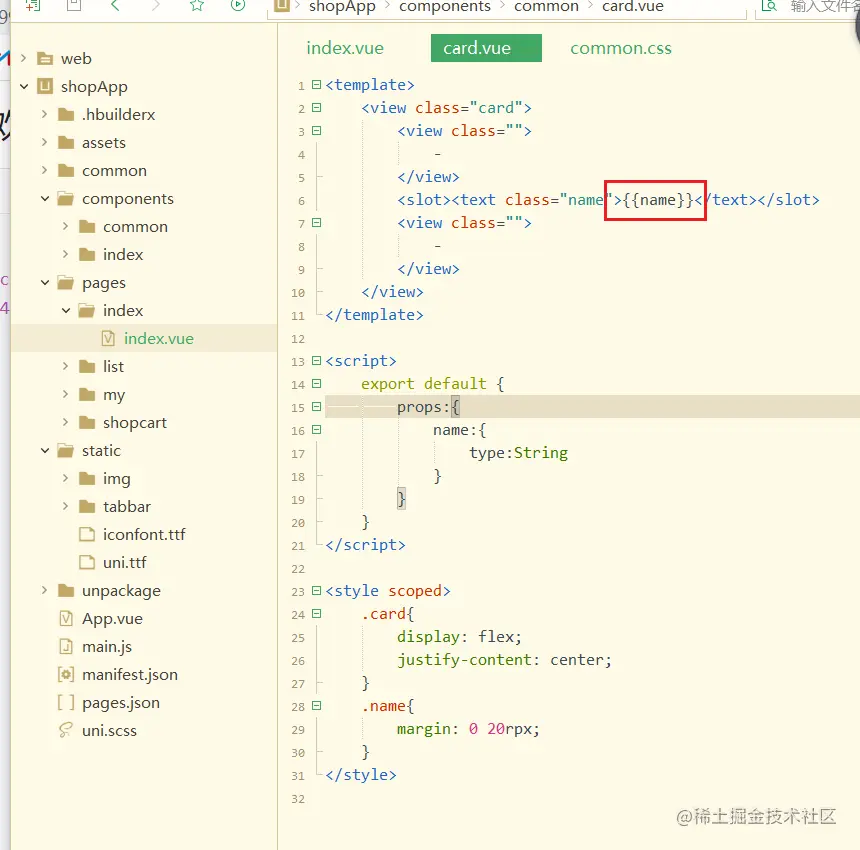
Task: Click the pages.json bracket file icon
Action: click(x=66, y=702)
